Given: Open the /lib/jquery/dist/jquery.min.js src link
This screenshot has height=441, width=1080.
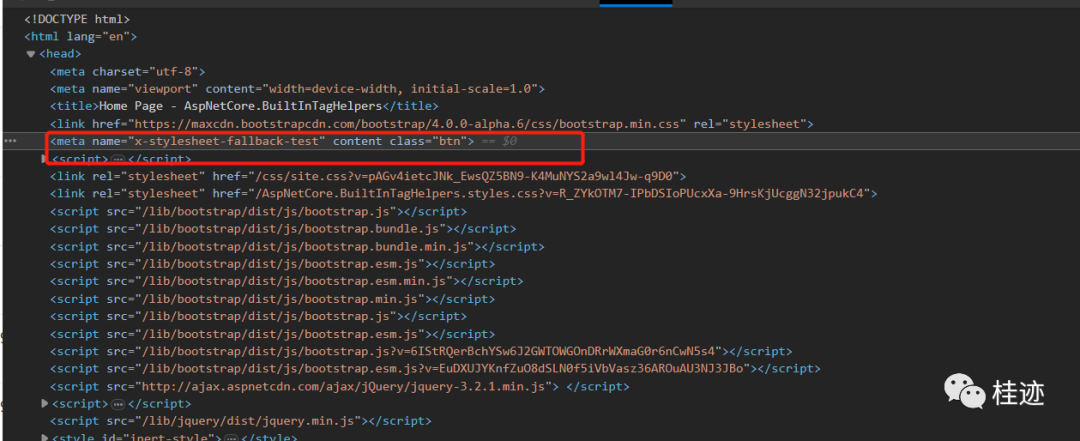Looking at the screenshot, I should [252, 421].
